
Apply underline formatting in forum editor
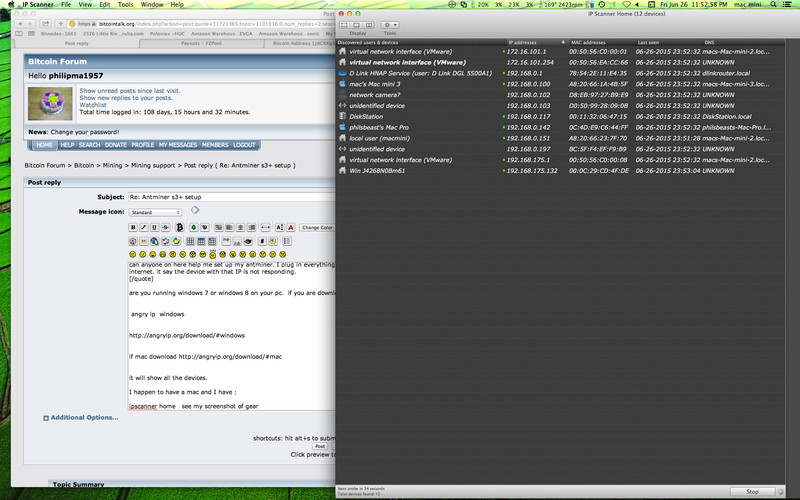pyautogui.click(x=155, y=228)
